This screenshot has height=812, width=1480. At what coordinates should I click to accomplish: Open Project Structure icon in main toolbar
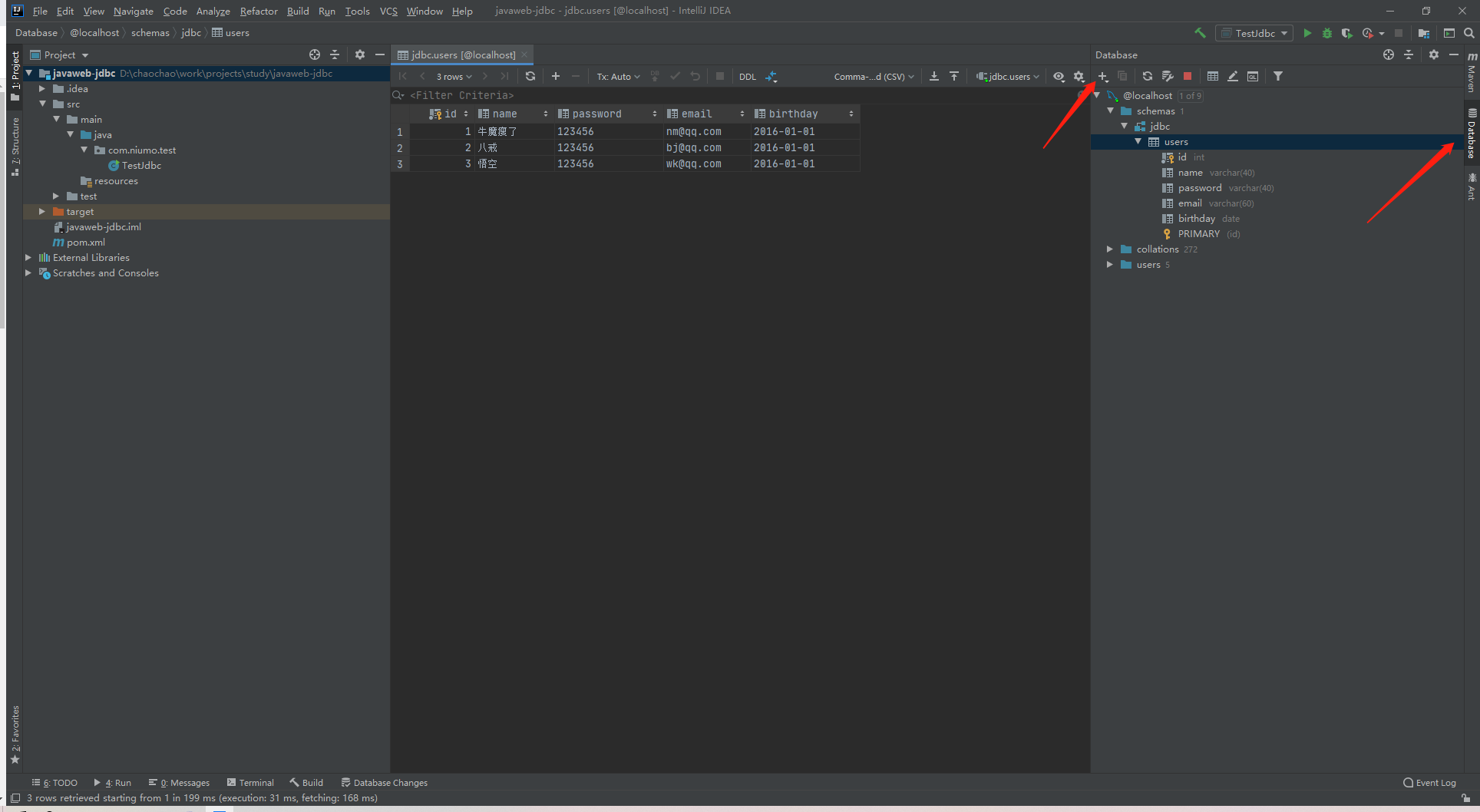tap(1424, 33)
